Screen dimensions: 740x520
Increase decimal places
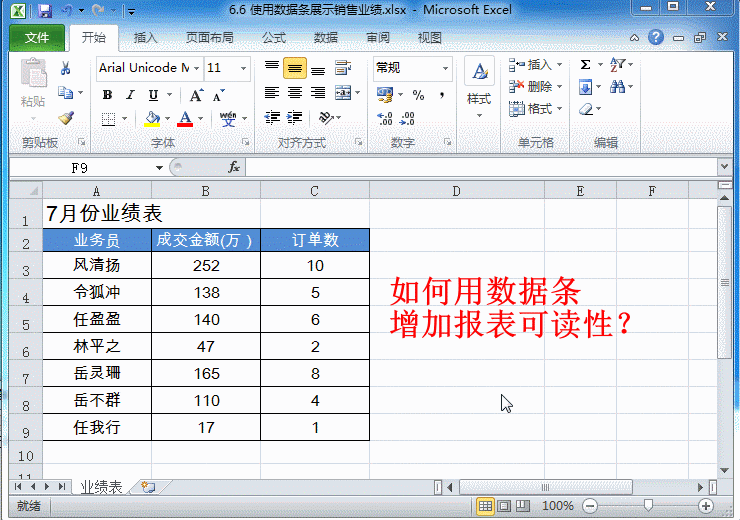tap(385, 118)
